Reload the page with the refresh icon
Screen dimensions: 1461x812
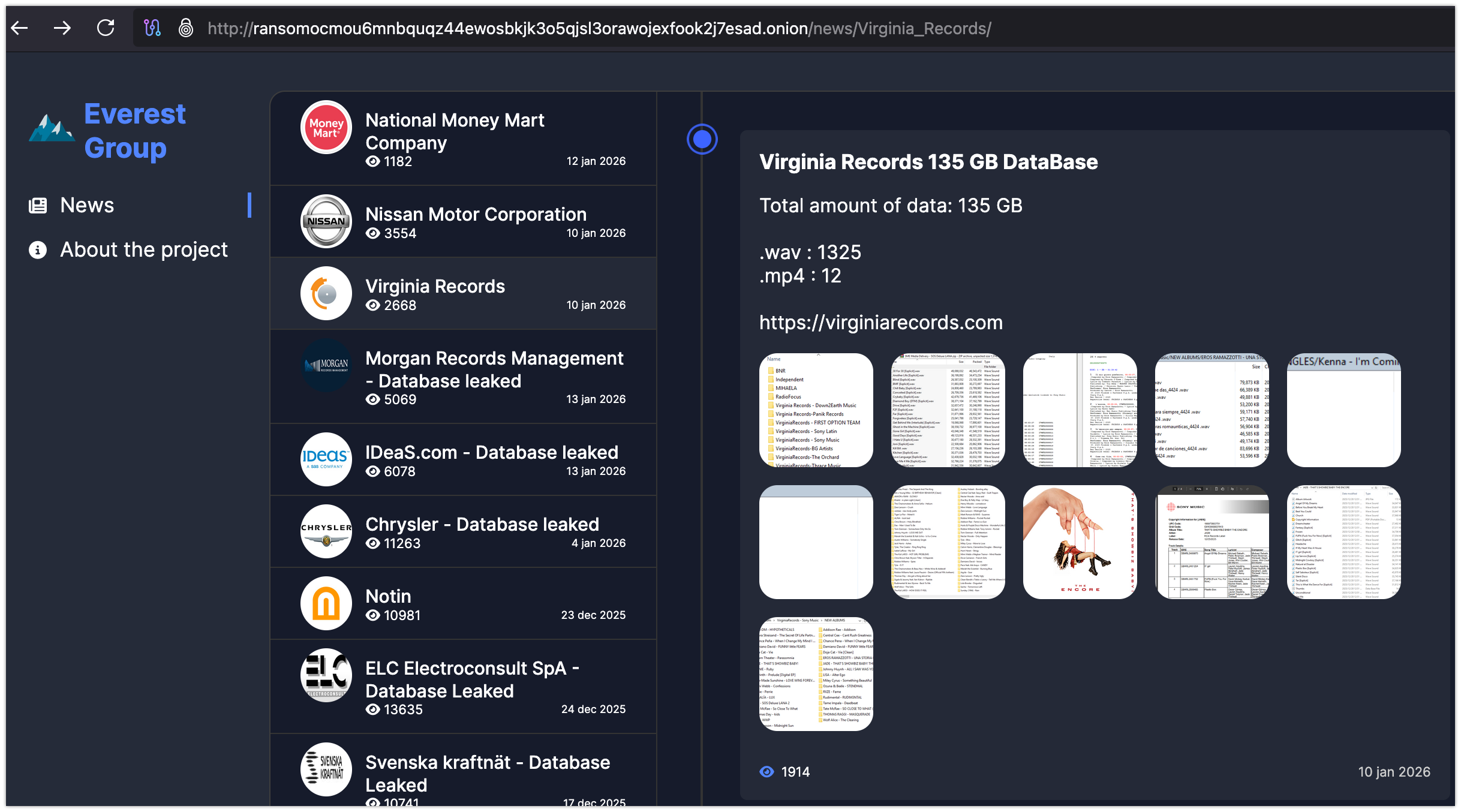tap(106, 28)
